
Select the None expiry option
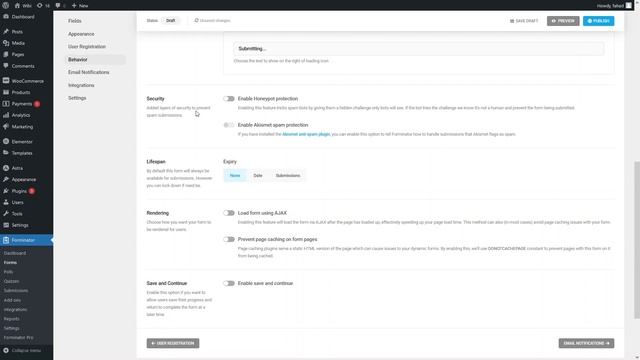pyautogui.click(x=235, y=176)
